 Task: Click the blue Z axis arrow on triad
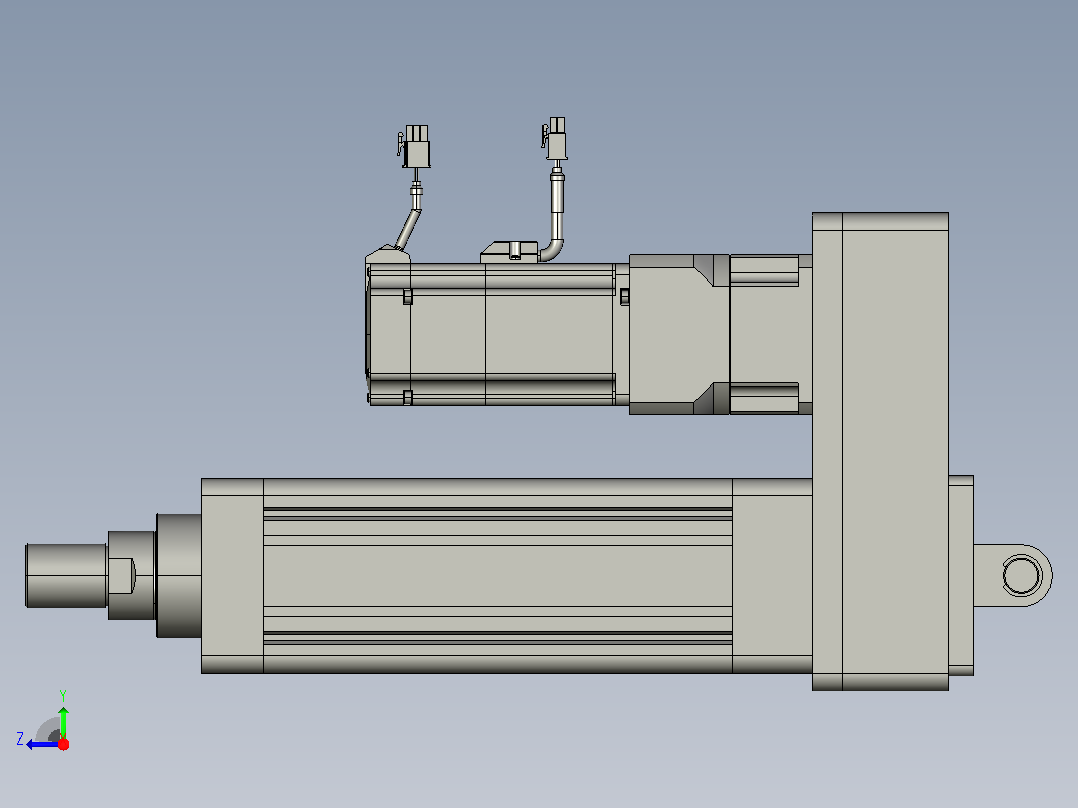click(41, 744)
